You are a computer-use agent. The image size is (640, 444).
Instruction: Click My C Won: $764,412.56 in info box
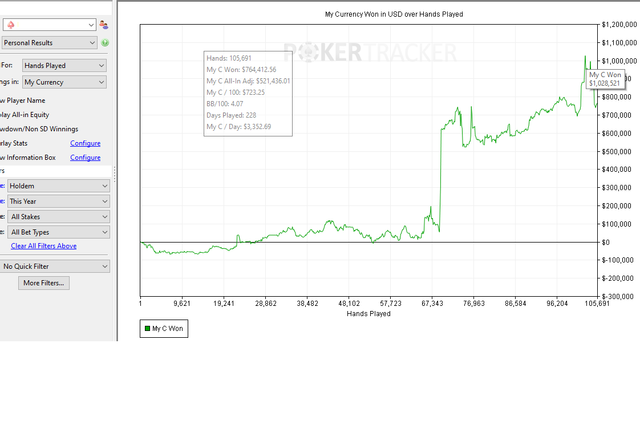241,70
